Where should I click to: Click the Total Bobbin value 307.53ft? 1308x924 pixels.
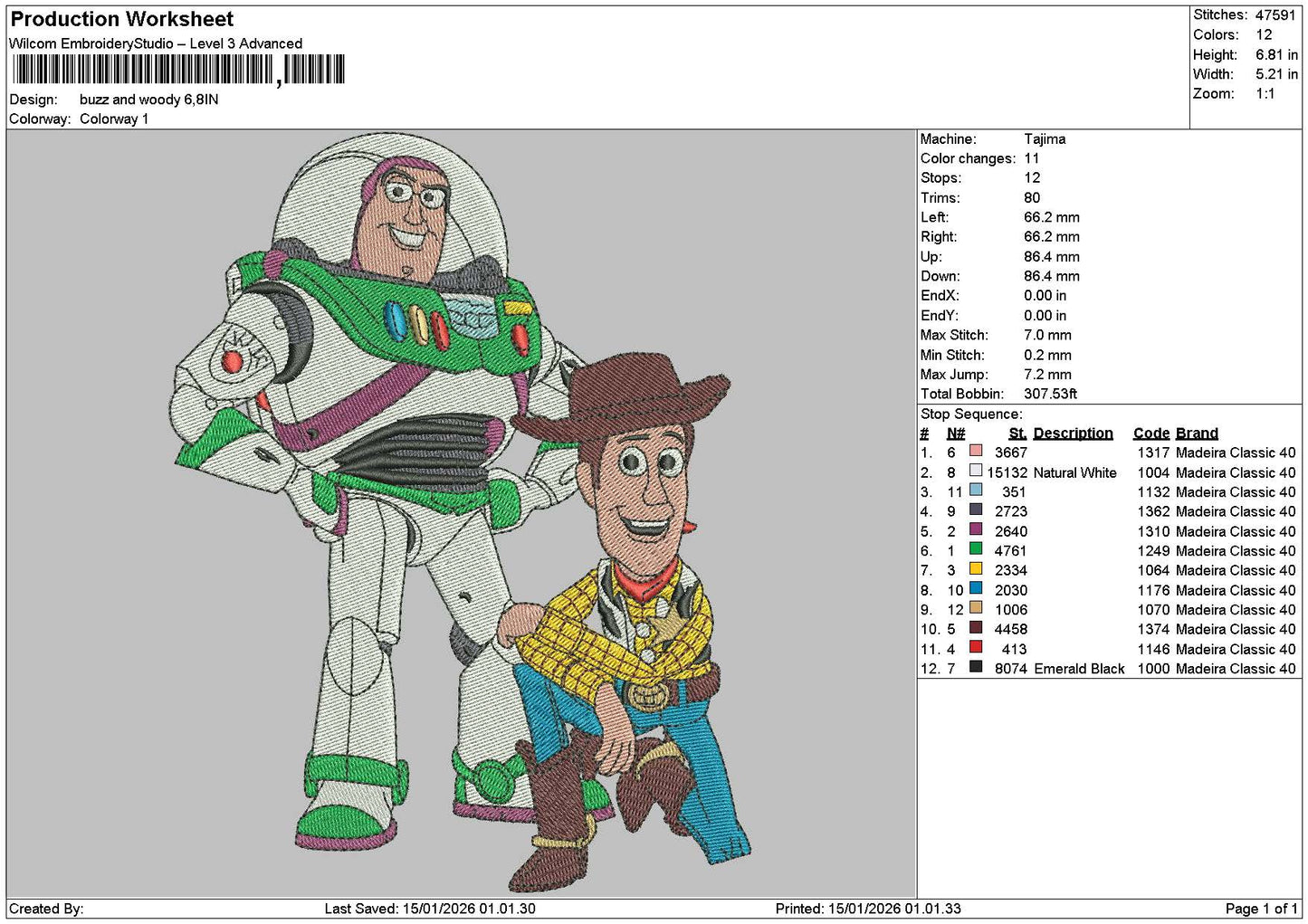pyautogui.click(x=1050, y=394)
